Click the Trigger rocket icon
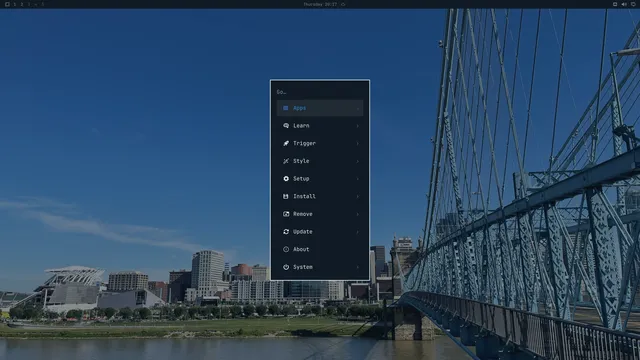This screenshot has height=360, width=640. point(286,143)
